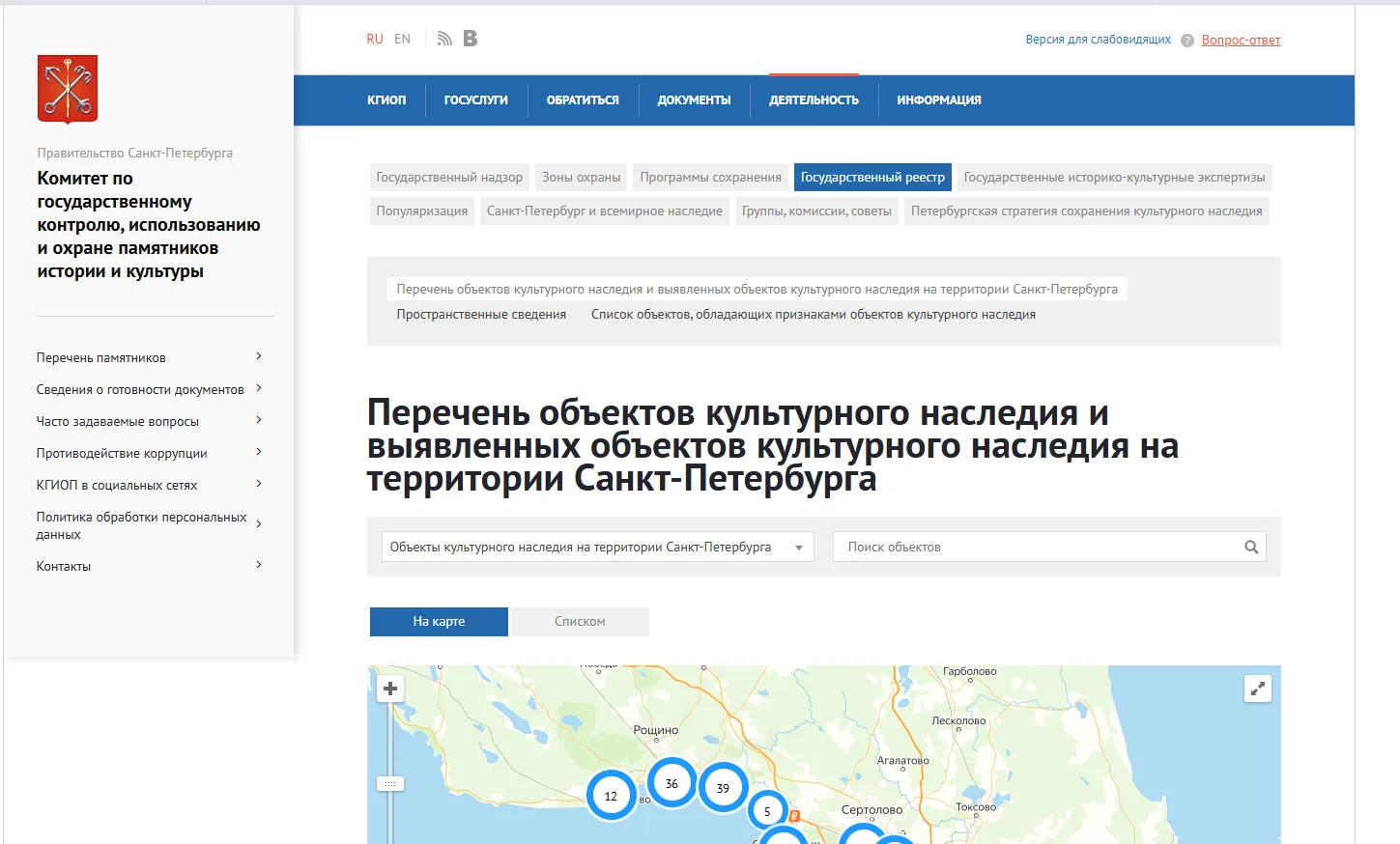This screenshot has height=844, width=1400.
Task: Expand Контакты sidebar arrow
Action: [x=259, y=565]
